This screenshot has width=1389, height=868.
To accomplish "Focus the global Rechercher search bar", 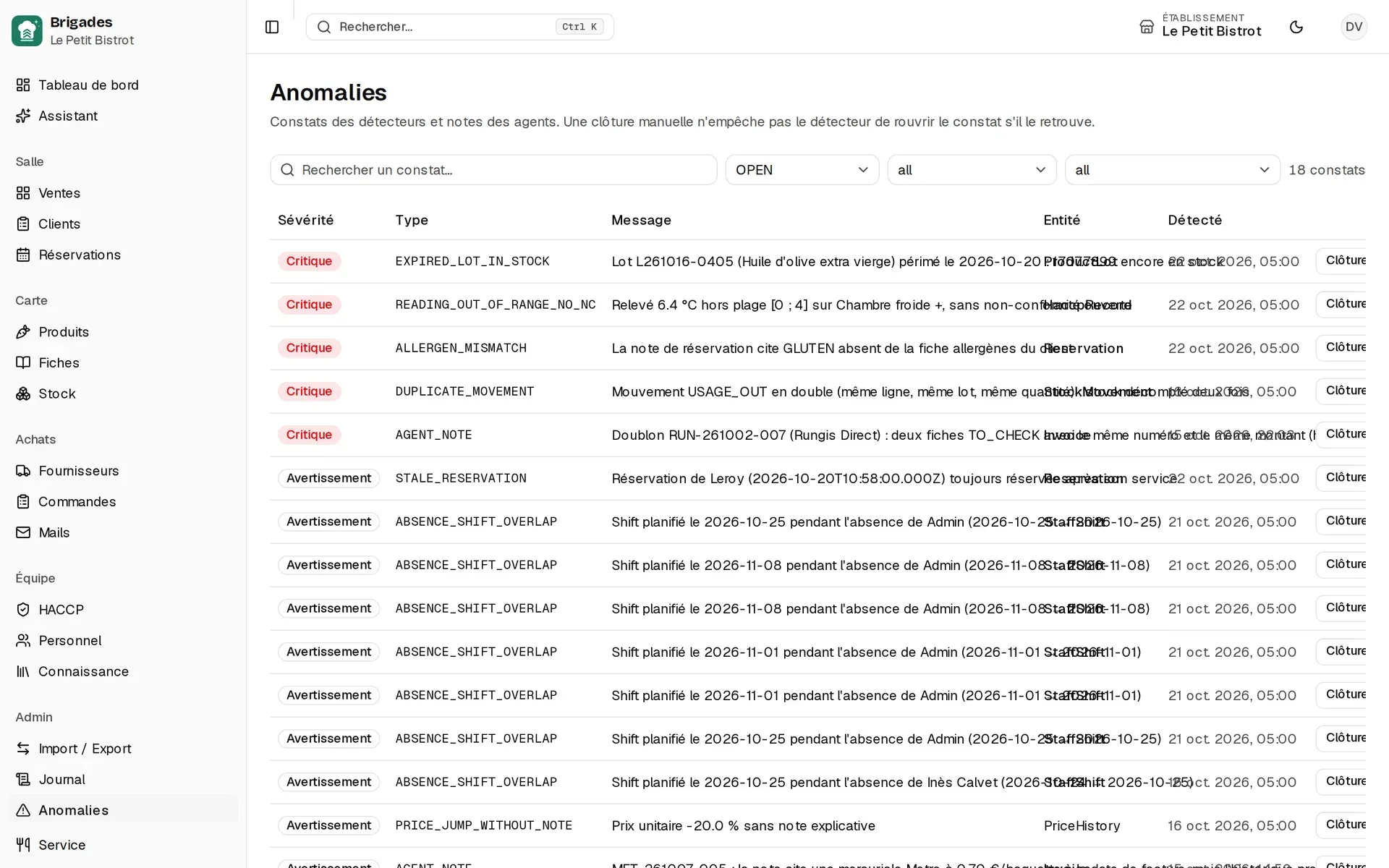I will [459, 27].
